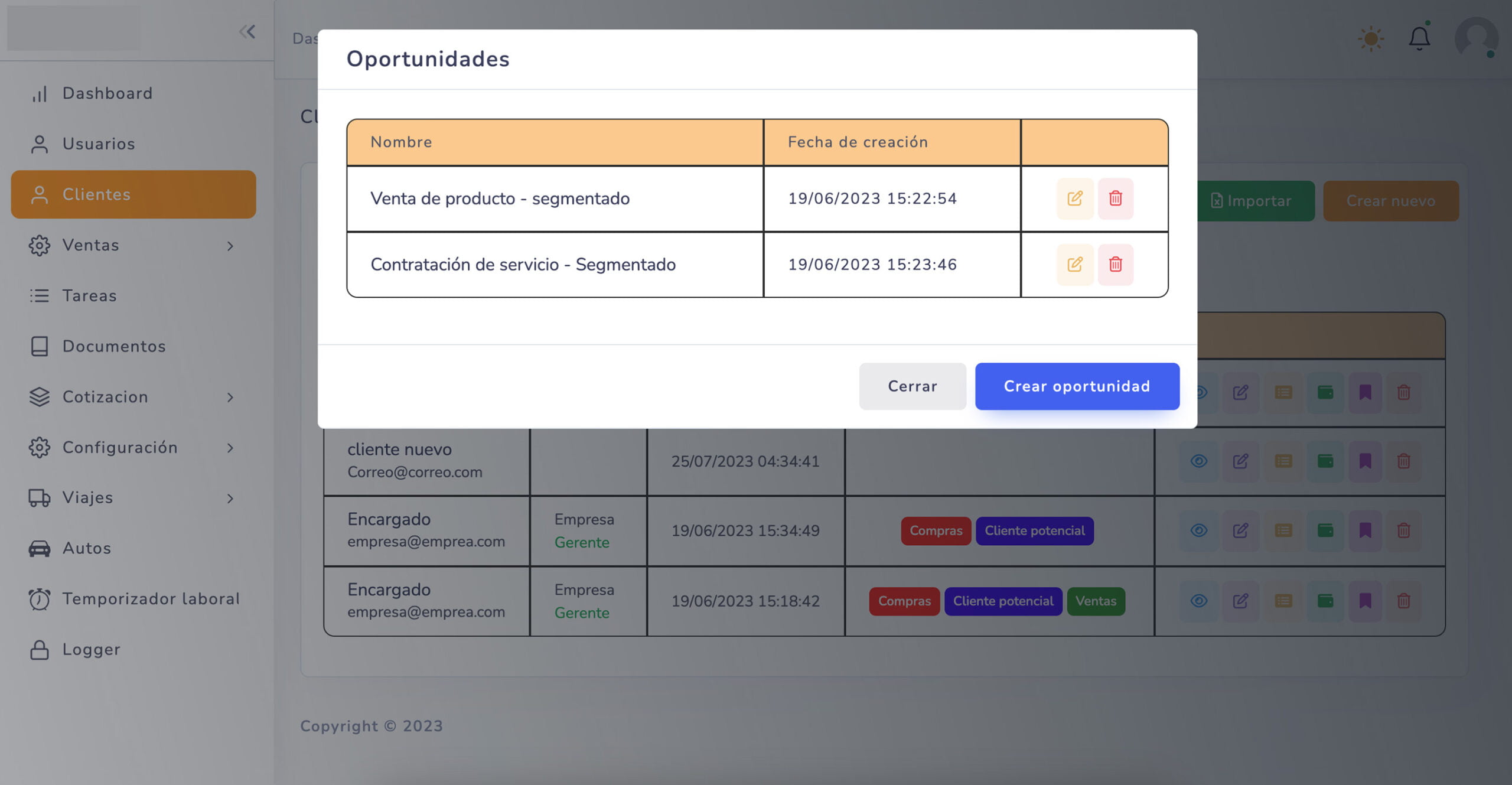Delete the Venta de producto - segmentado opportunity
This screenshot has width=1512, height=785.
tap(1115, 198)
